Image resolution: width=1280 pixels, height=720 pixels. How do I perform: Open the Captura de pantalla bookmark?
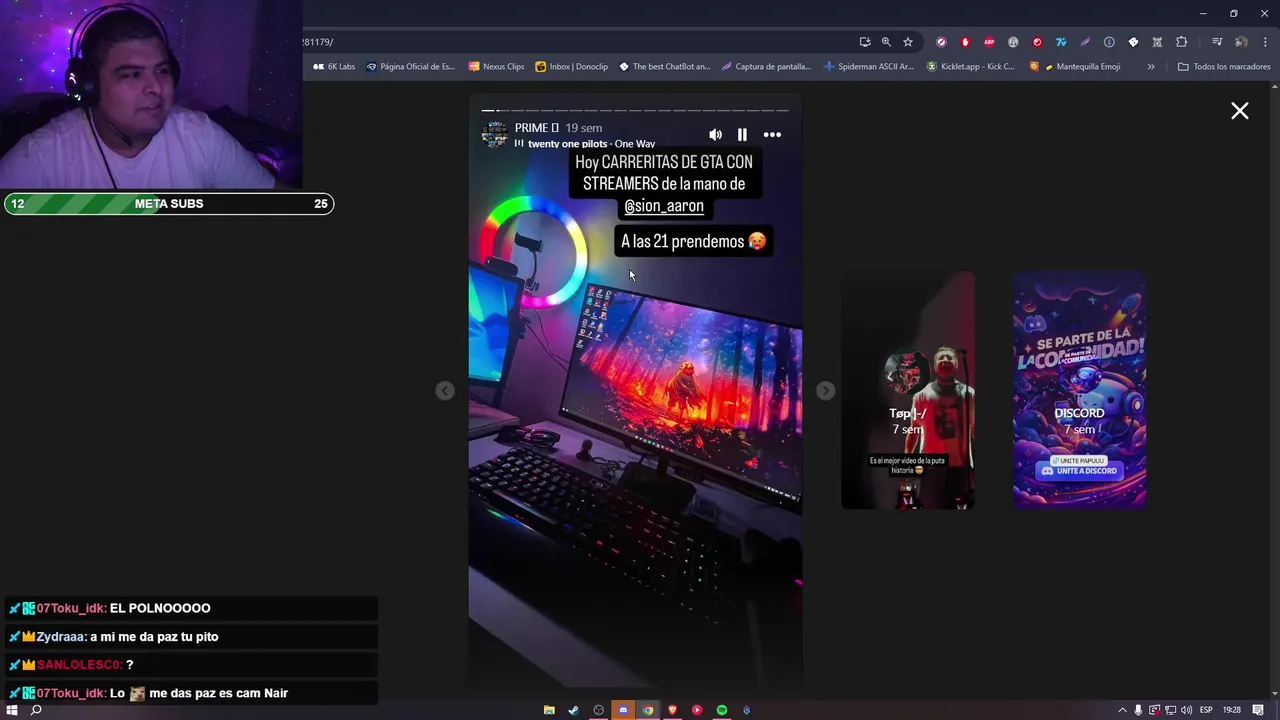tap(766, 67)
